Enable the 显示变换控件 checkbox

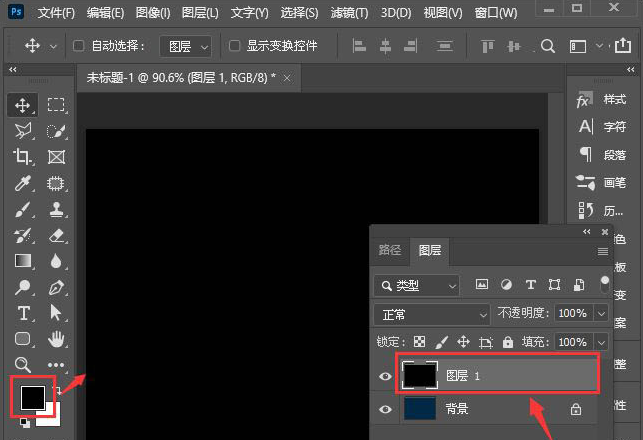(x=234, y=46)
